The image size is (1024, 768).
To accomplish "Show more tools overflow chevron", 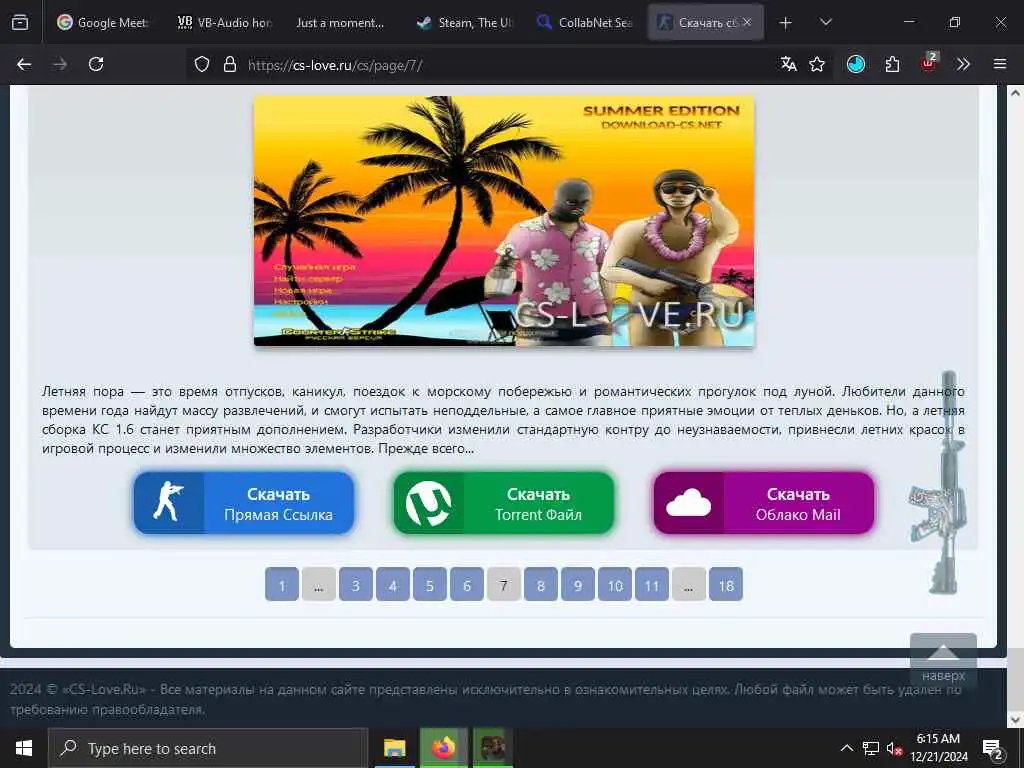I will coord(963,64).
